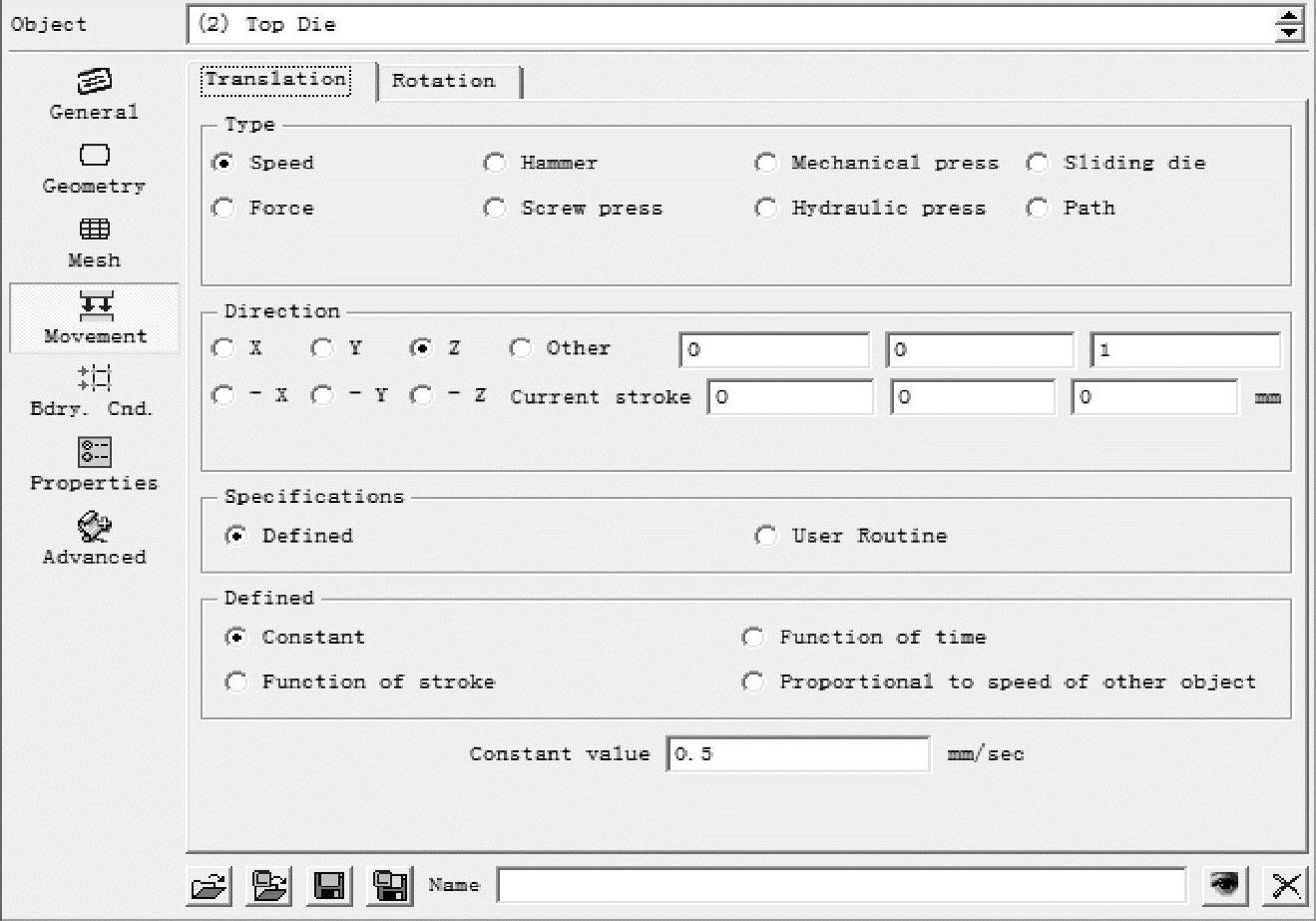Image resolution: width=1316 pixels, height=921 pixels.
Task: Click the single floppy disk save icon
Action: coord(329,885)
